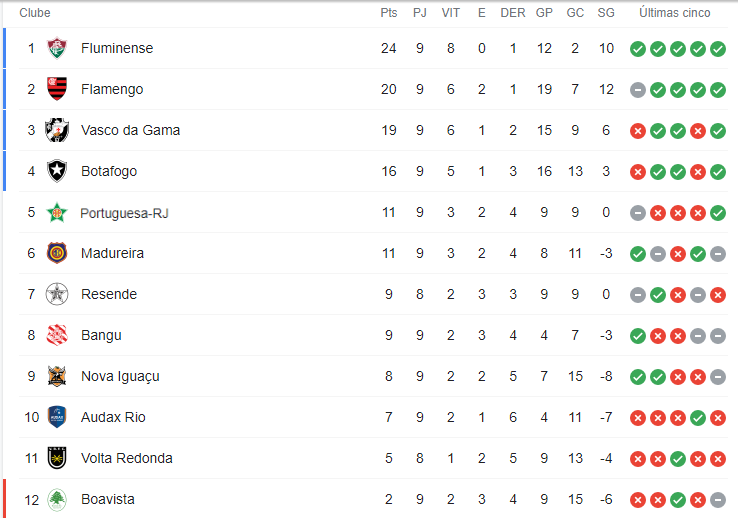Click the Audax Rio blue shield crest
The height and width of the screenshot is (518, 738).
(x=57, y=417)
